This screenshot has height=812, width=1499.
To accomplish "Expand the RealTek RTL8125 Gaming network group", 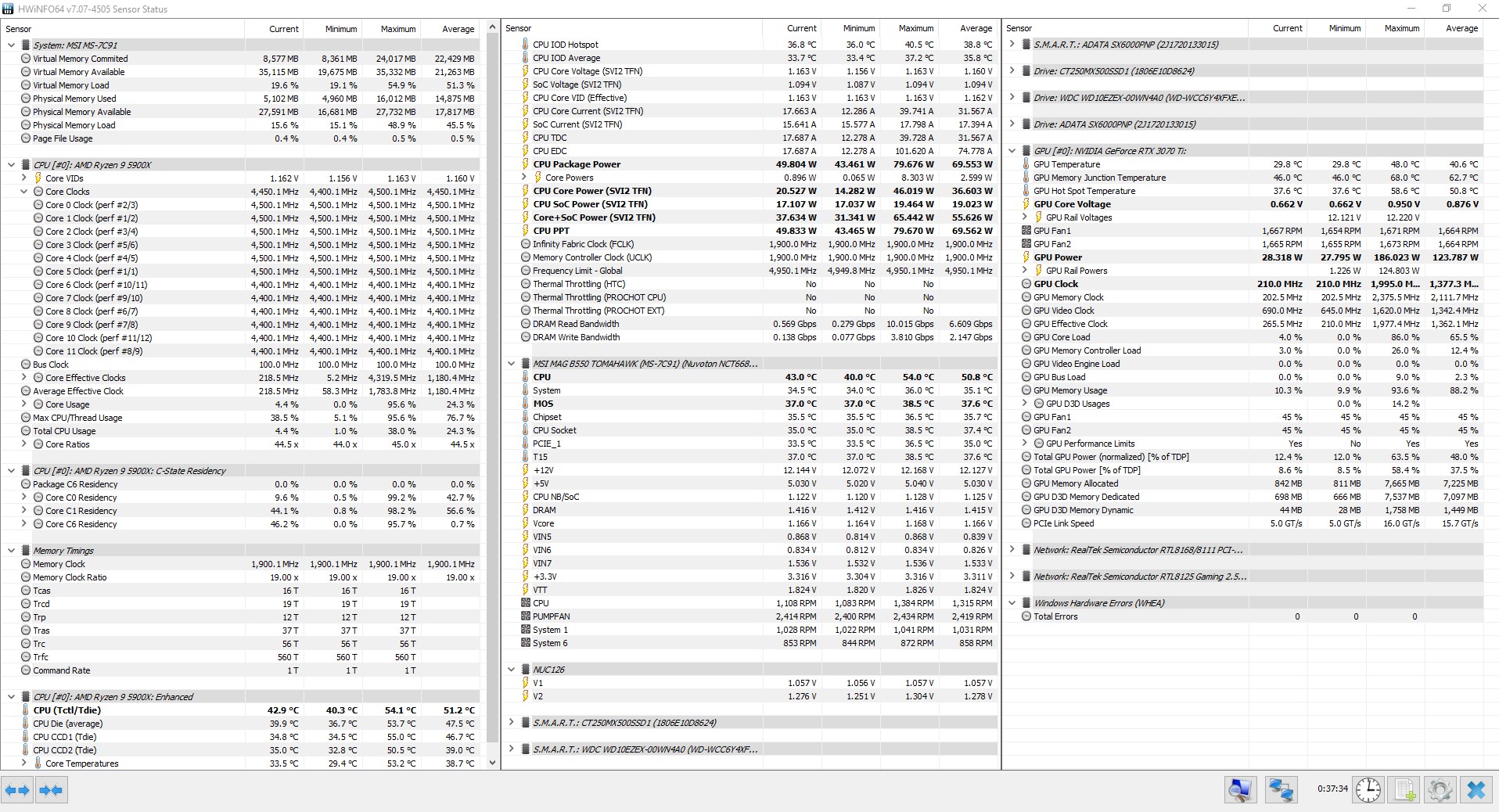I will (x=1012, y=577).
